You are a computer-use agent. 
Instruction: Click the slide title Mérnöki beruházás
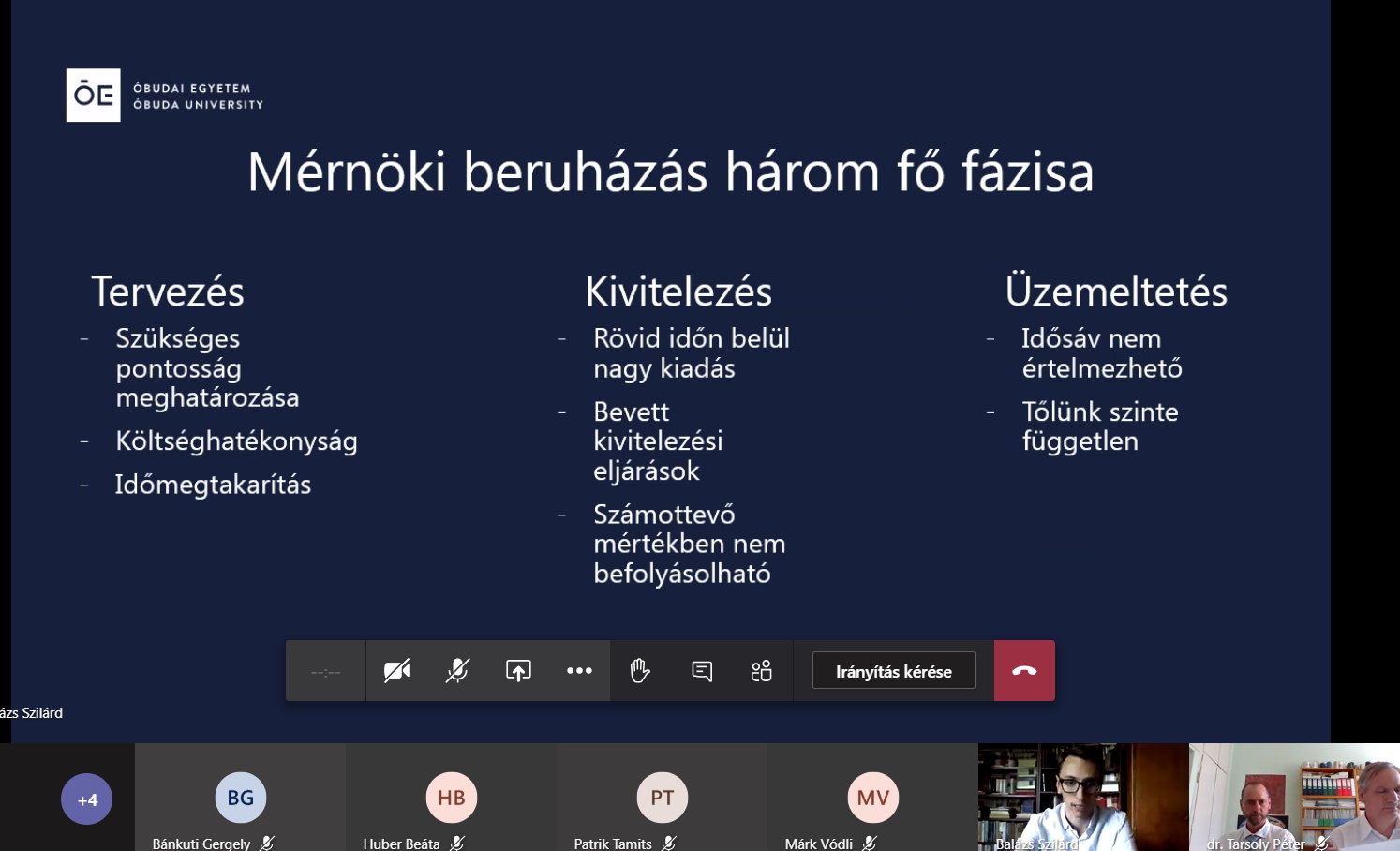click(x=670, y=172)
